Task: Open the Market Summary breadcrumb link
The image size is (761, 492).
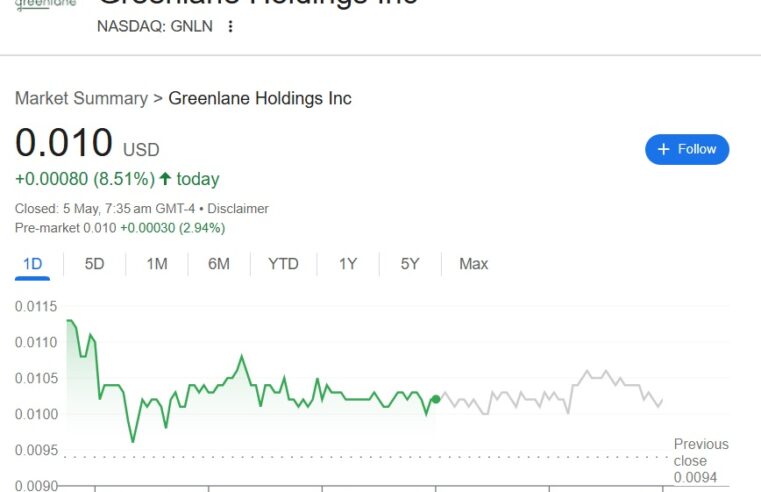Action: coord(81,98)
